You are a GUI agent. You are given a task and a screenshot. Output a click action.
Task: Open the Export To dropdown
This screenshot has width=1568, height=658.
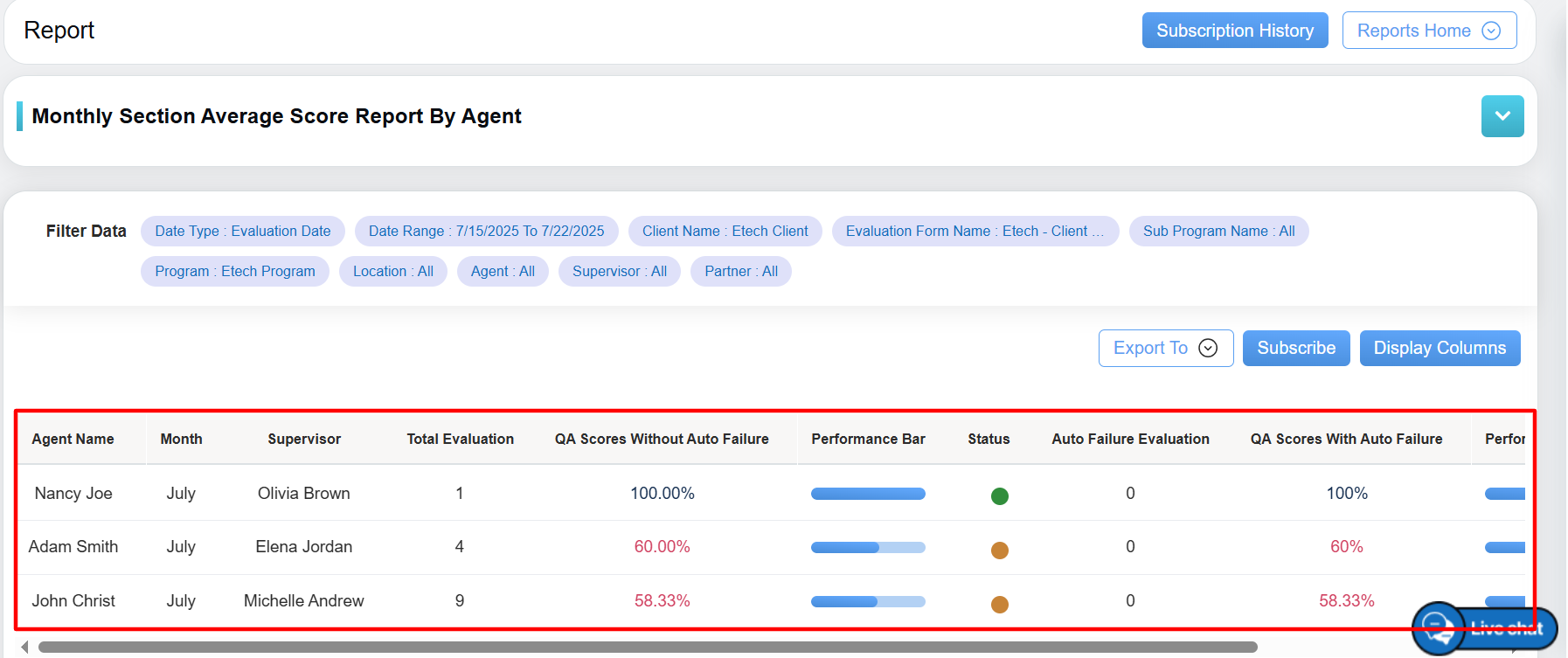[x=1165, y=348]
